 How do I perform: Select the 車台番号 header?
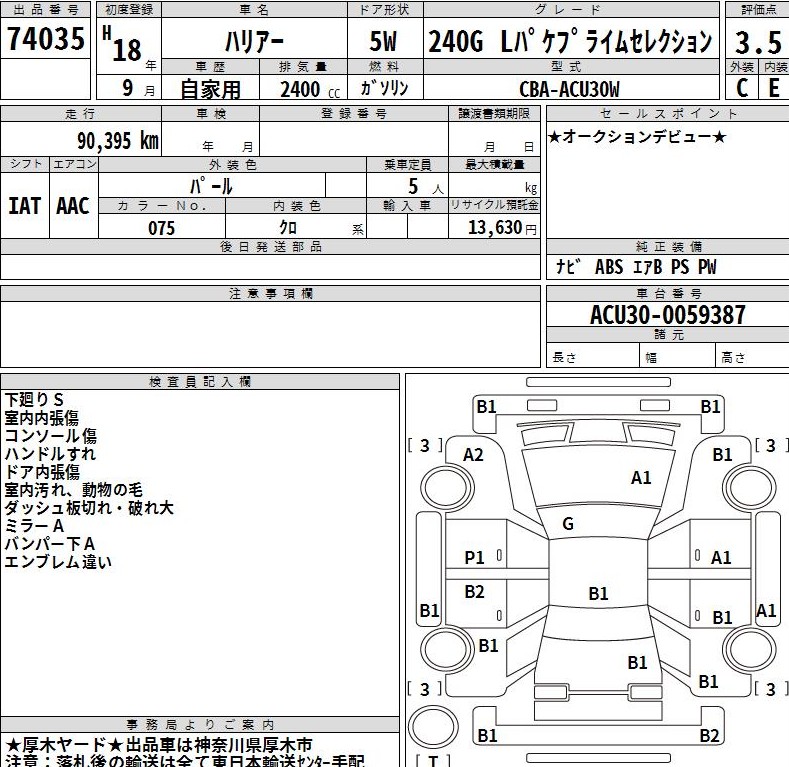click(x=669, y=293)
